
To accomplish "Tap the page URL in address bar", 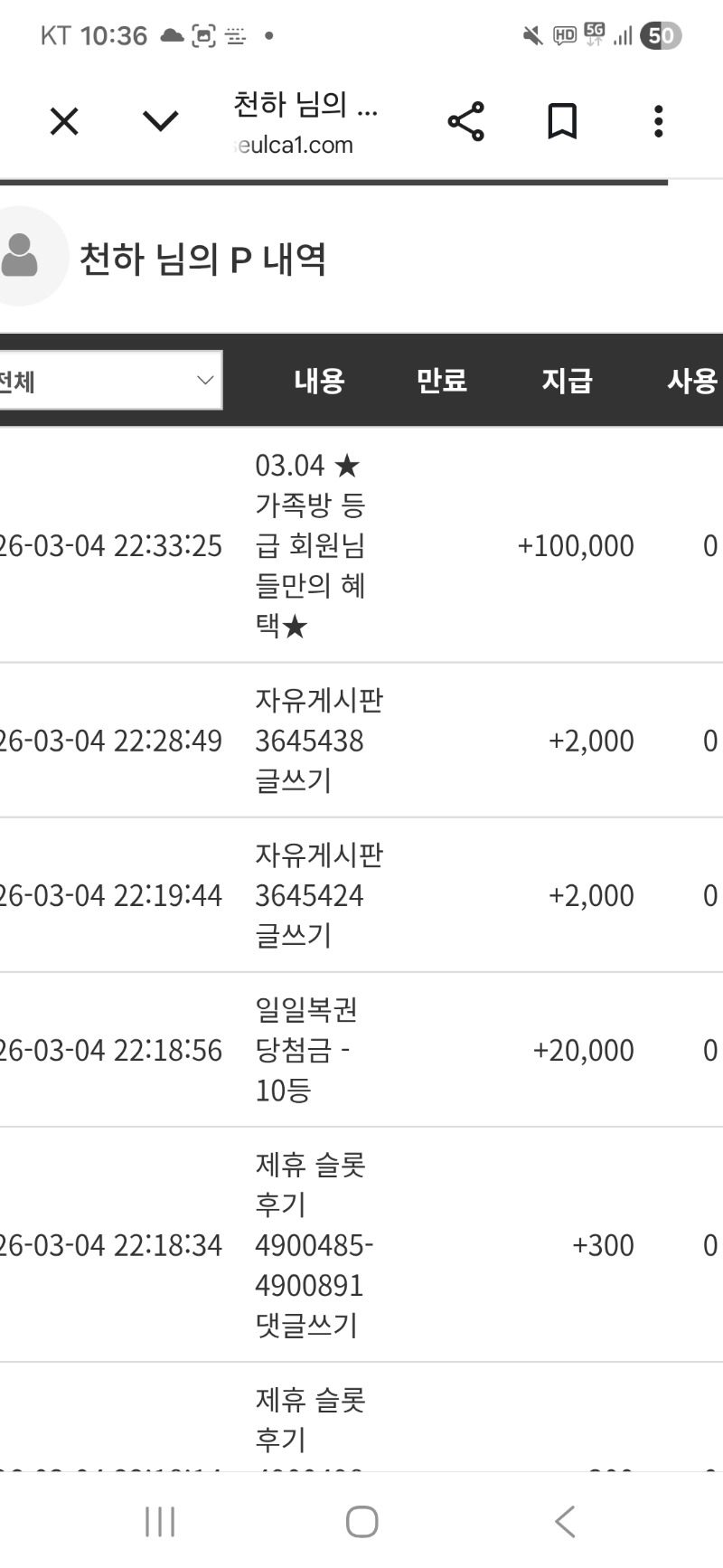I will point(295,145).
